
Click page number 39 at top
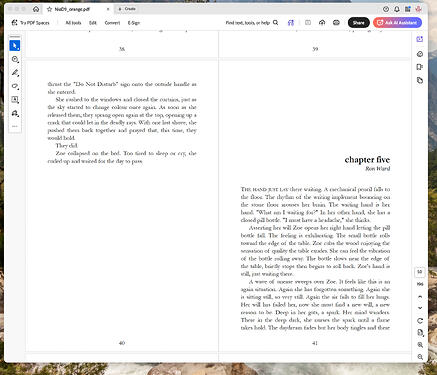[315, 49]
